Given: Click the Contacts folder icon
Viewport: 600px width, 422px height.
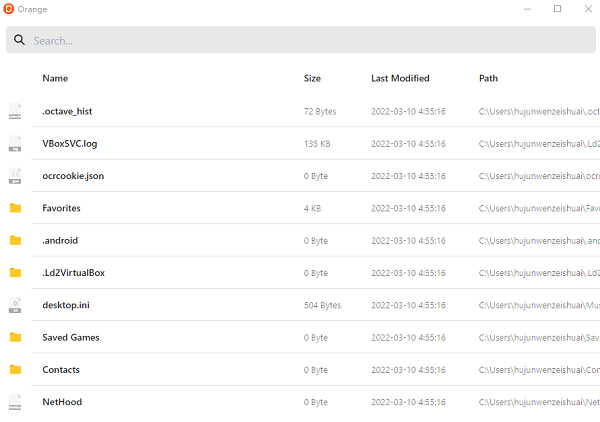Looking at the screenshot, I should coord(15,370).
